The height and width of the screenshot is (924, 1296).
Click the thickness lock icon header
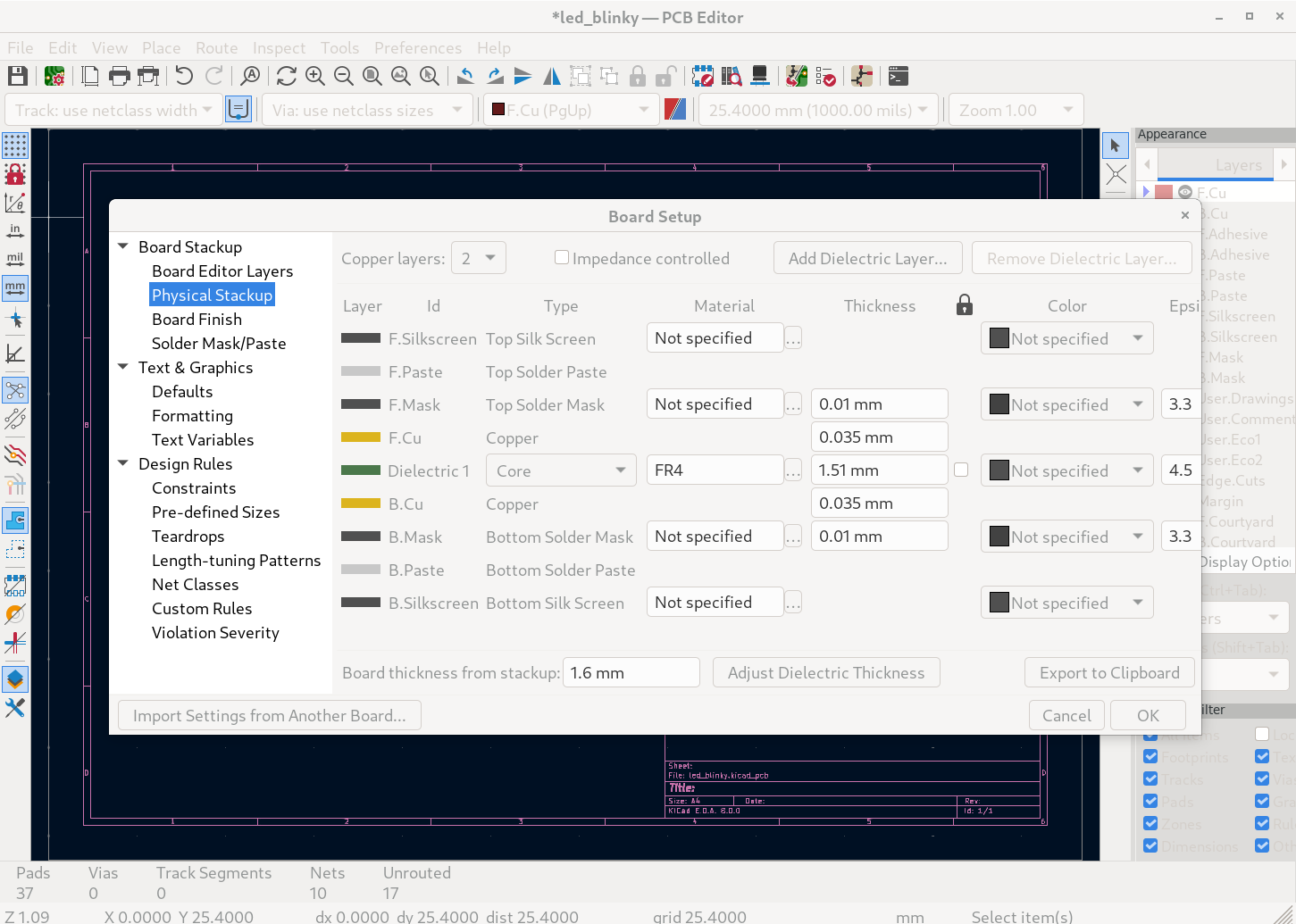tap(964, 305)
